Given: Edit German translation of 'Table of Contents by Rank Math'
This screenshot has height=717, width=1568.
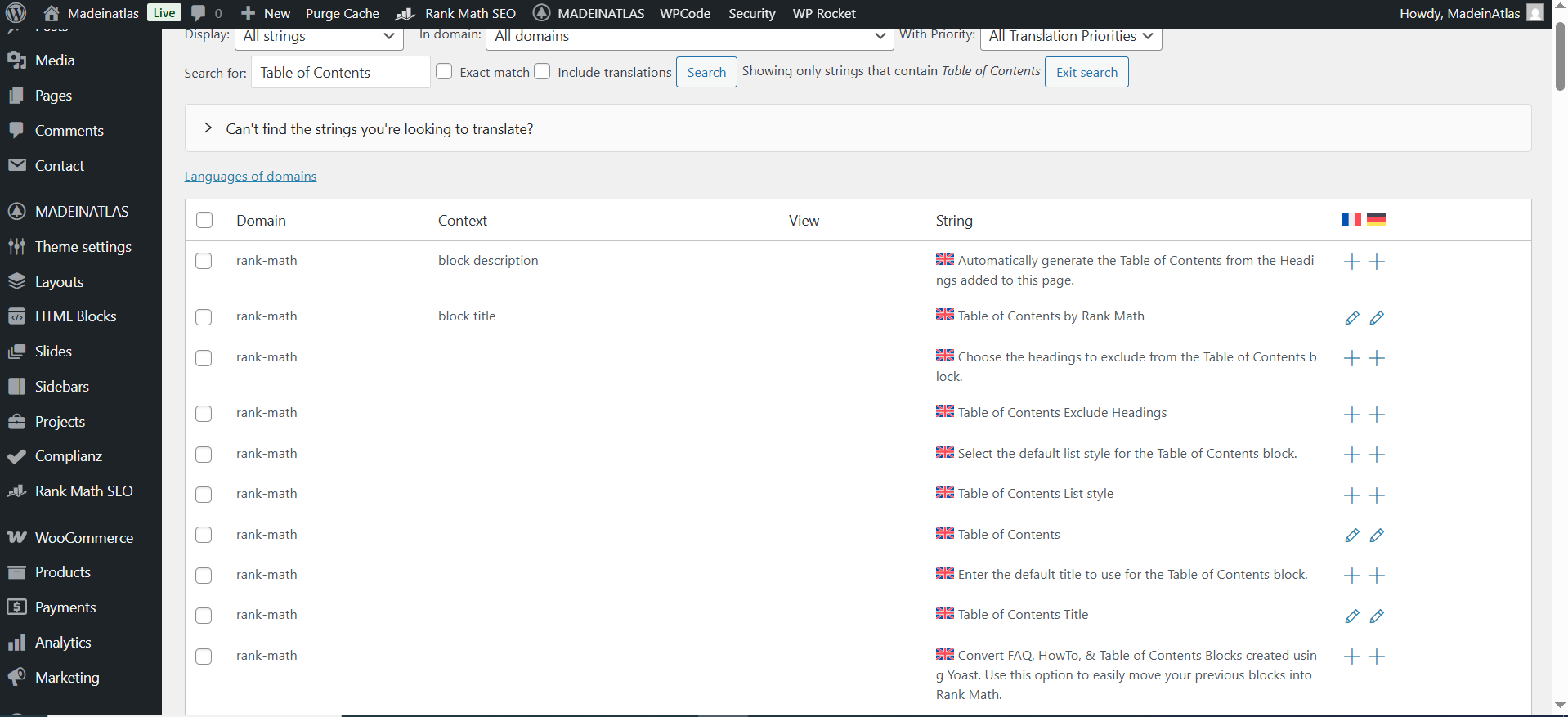Looking at the screenshot, I should [x=1377, y=317].
